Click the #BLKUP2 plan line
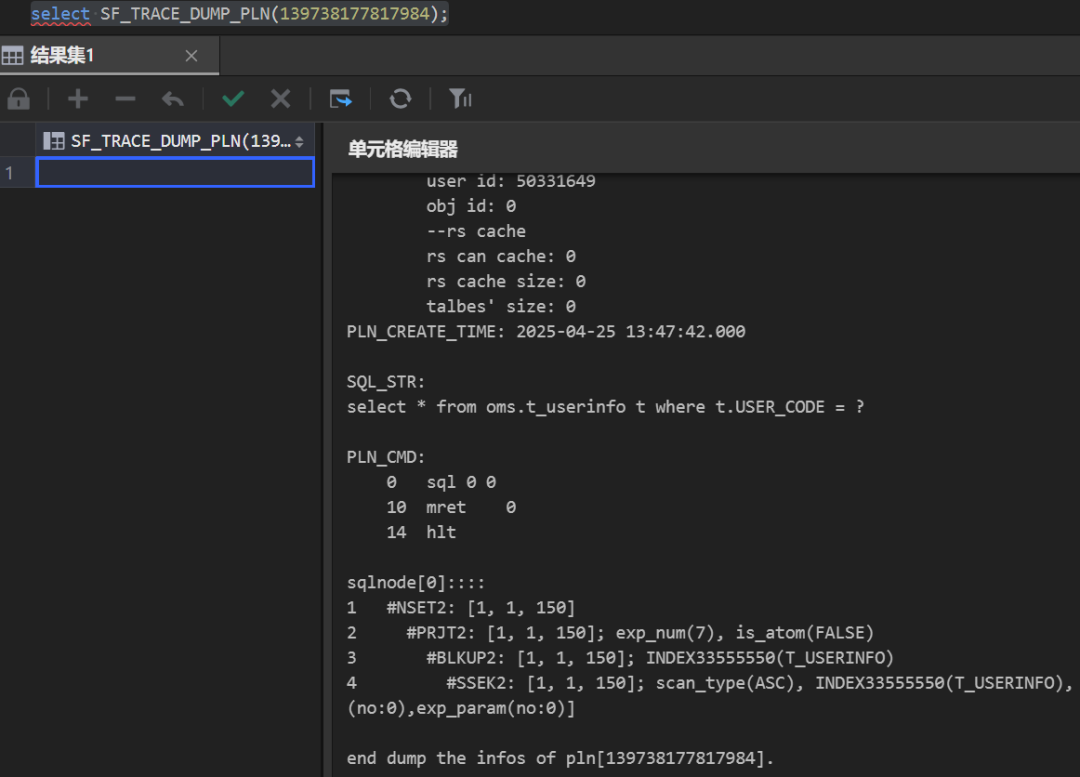Screen dimensions: 1080x777 621,659
